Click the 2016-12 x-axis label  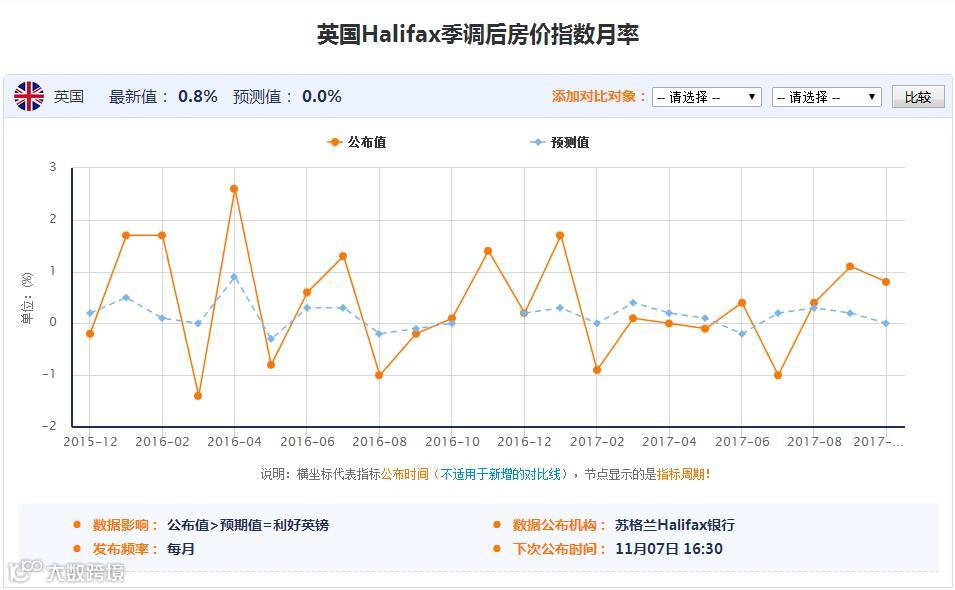[x=524, y=441]
